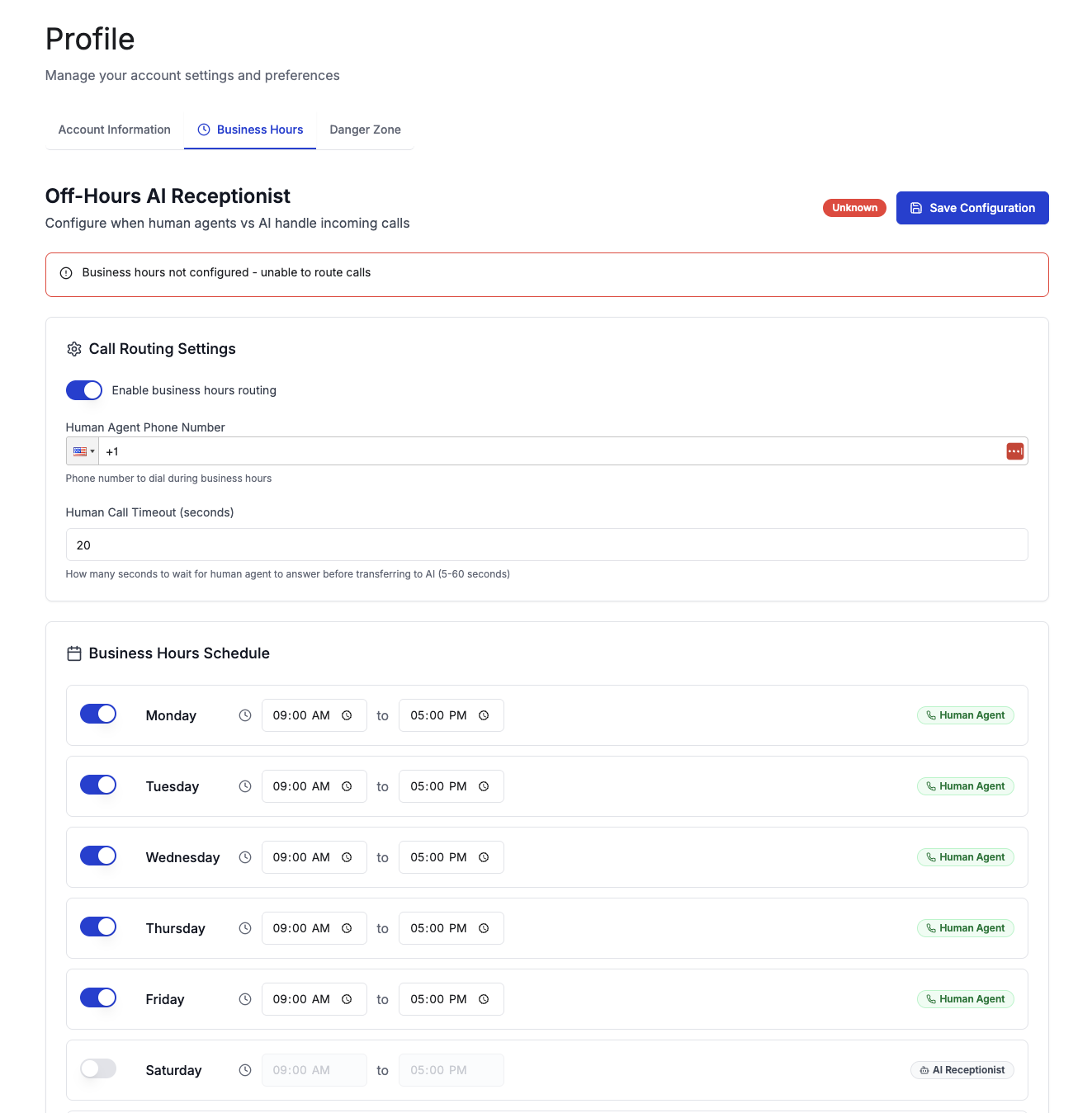Open time picker icon in Tuesday start time
The image size is (1092, 1113).
point(347,786)
